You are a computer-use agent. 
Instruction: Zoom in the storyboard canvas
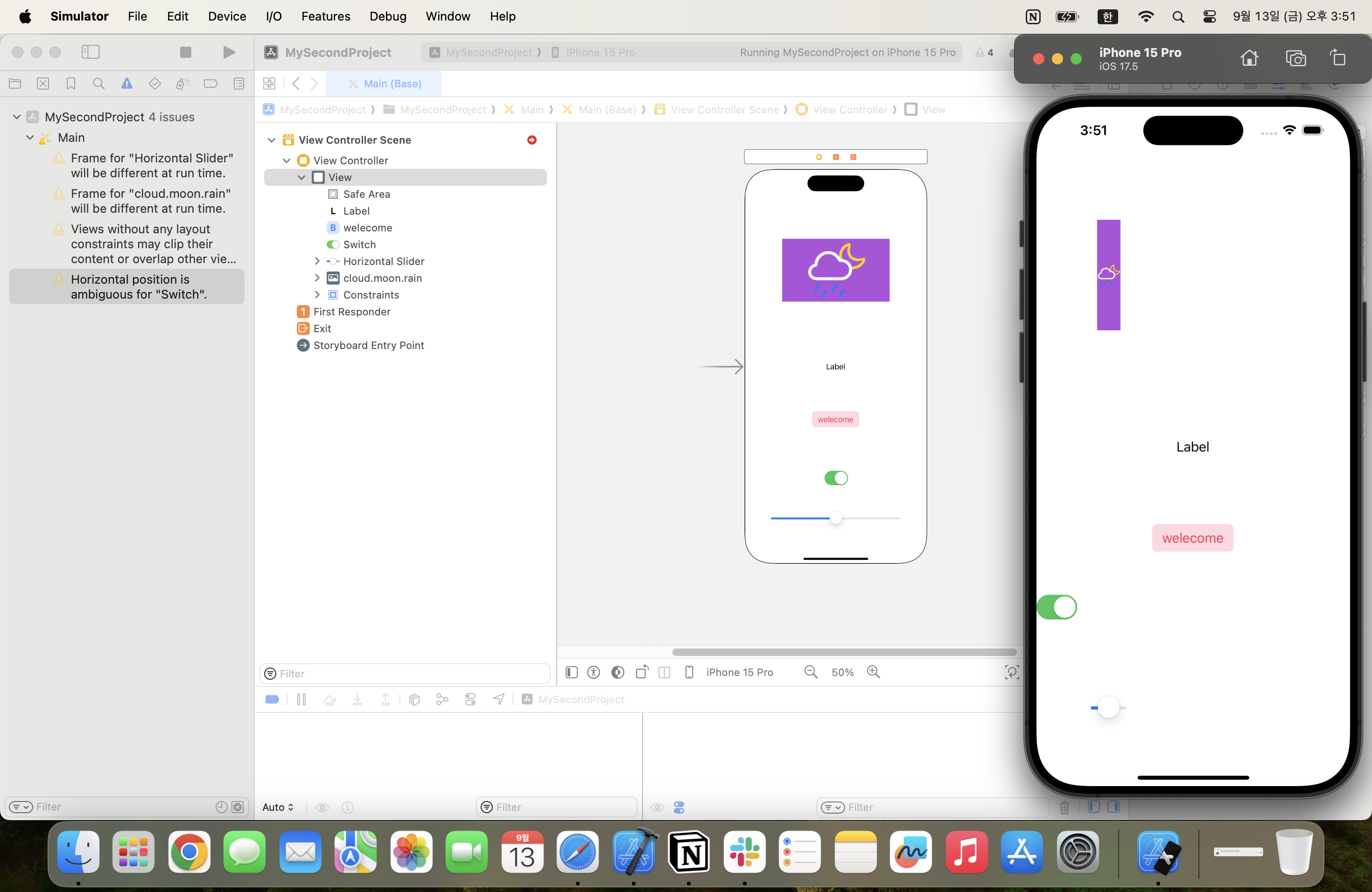(x=873, y=672)
